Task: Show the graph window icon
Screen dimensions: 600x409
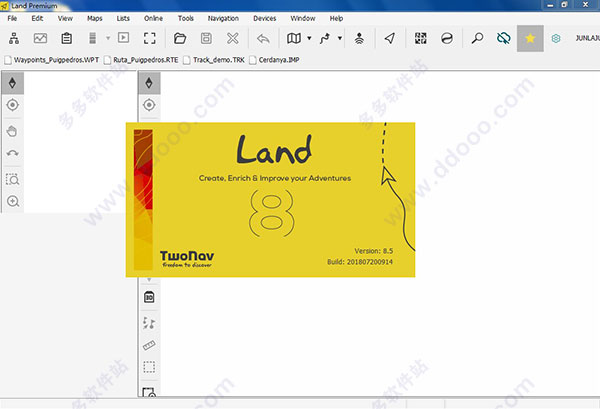Action: 40,38
